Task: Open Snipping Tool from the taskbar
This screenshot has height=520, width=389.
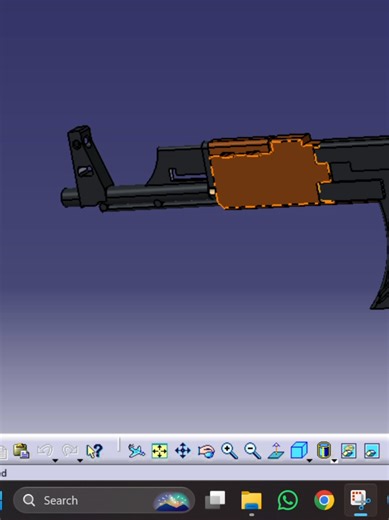Action: [x=360, y=500]
